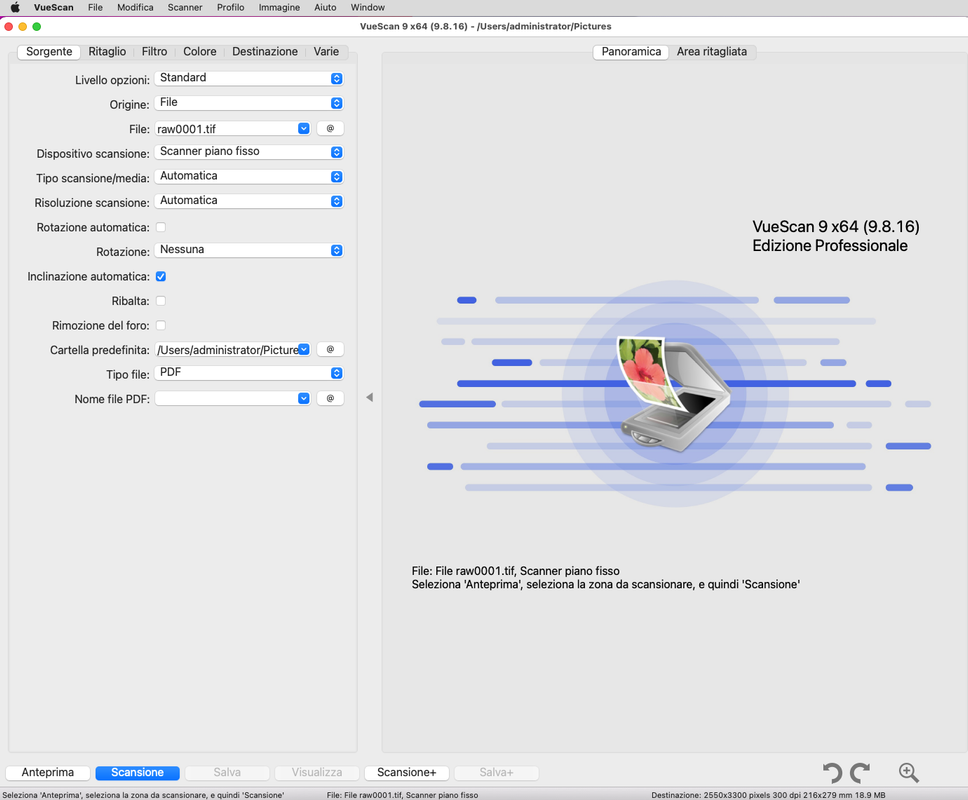Viewport: 968px width, 800px height.
Task: Click the rotate right arrow icon
Action: tap(860, 772)
